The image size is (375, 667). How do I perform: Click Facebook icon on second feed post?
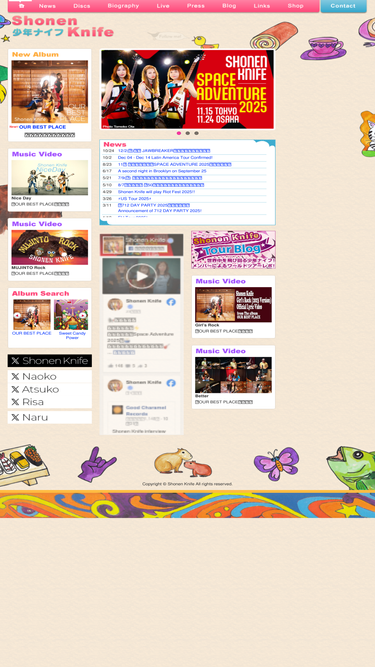pos(171,383)
